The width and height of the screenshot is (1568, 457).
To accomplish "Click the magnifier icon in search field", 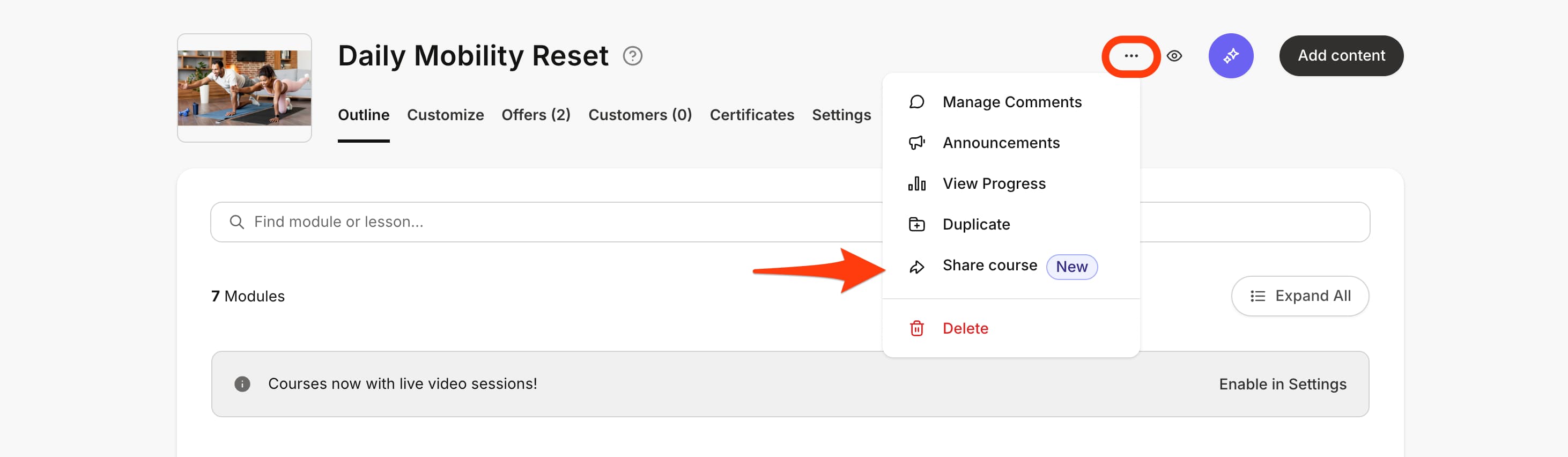I will tap(236, 222).
